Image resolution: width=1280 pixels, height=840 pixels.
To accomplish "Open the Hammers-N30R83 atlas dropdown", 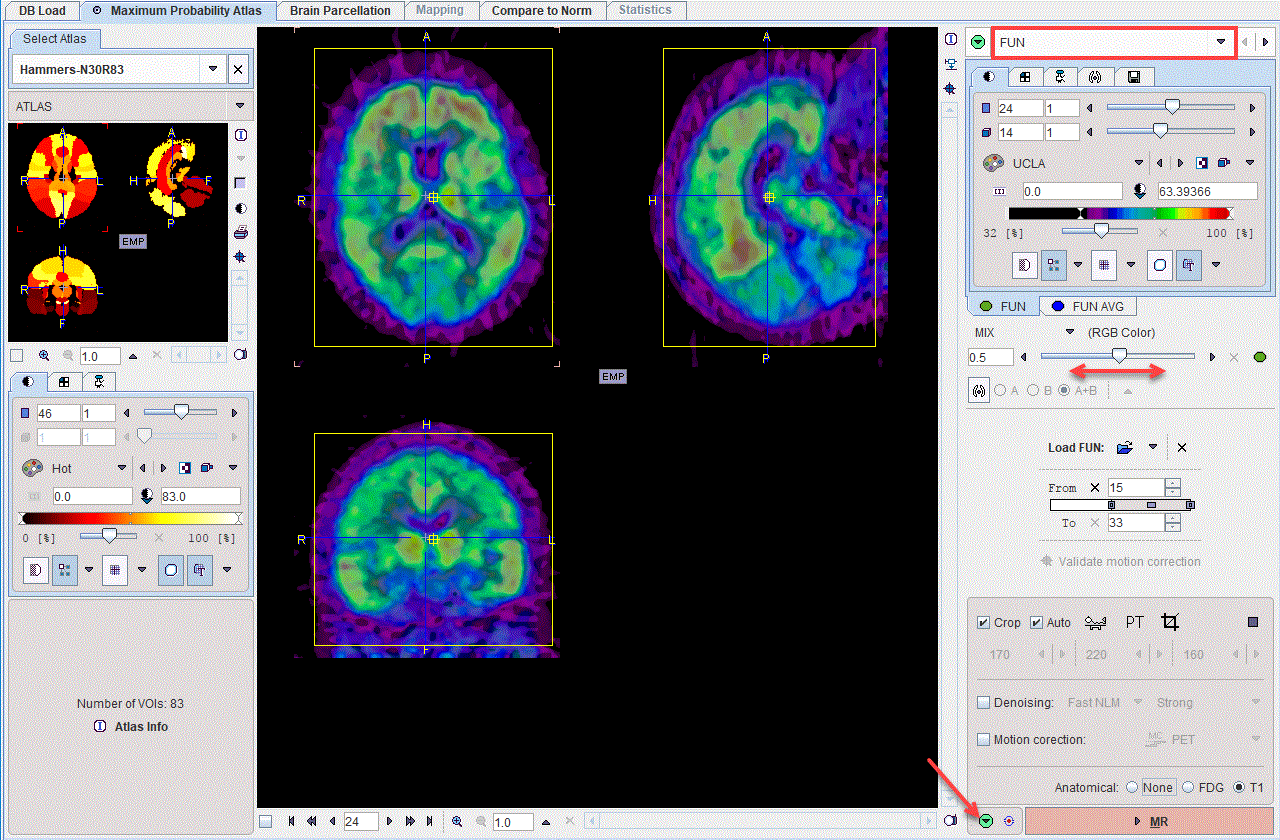I will click(x=213, y=70).
